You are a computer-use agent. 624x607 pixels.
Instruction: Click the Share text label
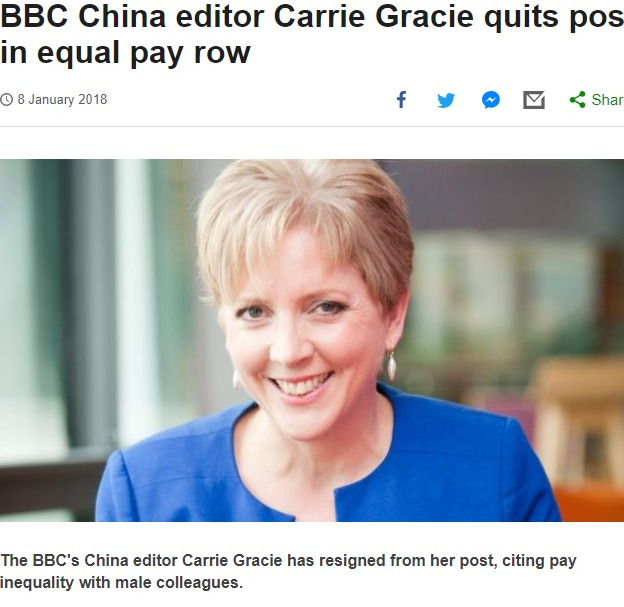[x=607, y=100]
